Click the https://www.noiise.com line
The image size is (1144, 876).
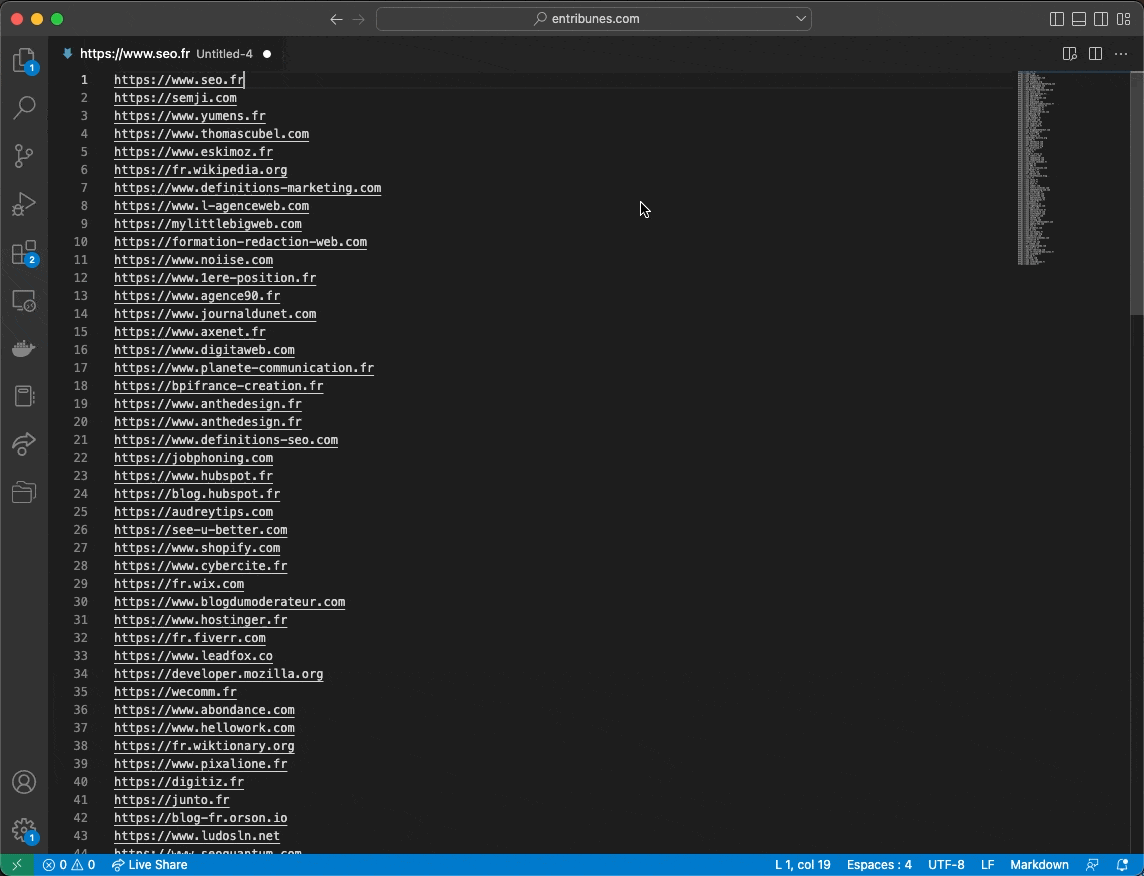(193, 260)
